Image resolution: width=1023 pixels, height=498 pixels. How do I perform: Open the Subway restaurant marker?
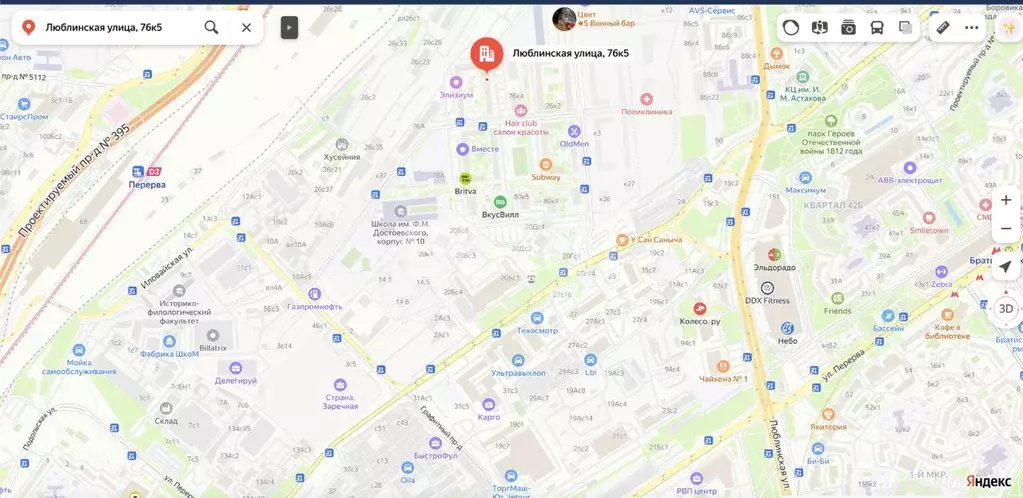point(545,165)
